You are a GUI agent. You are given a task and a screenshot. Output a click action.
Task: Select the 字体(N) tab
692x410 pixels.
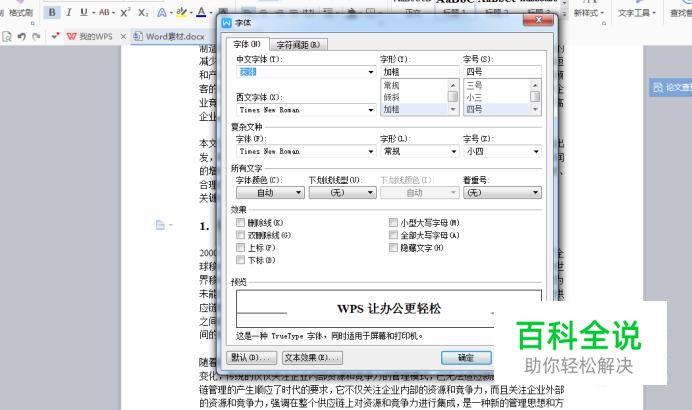tap(247, 44)
